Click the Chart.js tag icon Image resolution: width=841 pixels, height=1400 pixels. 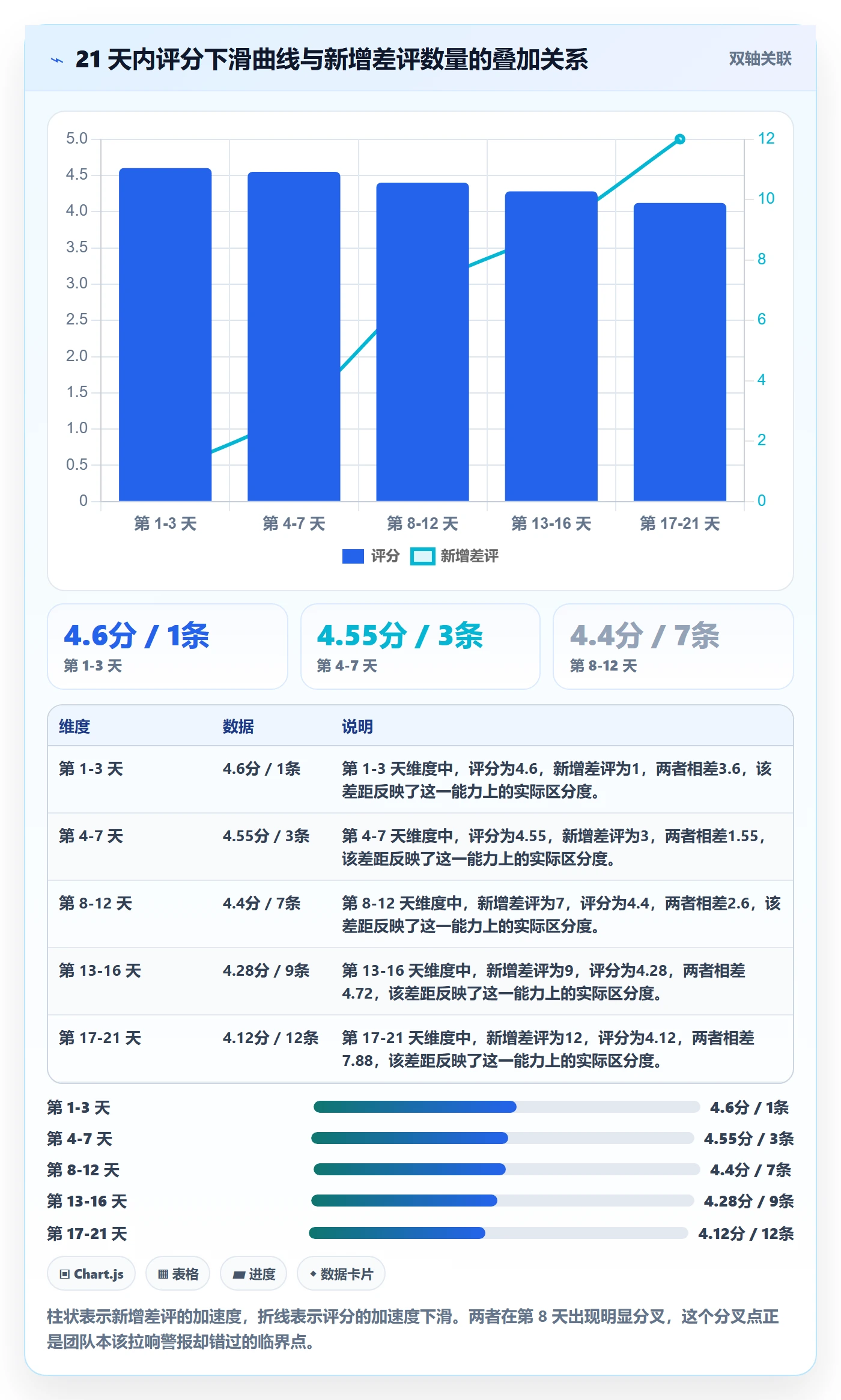[x=65, y=1274]
